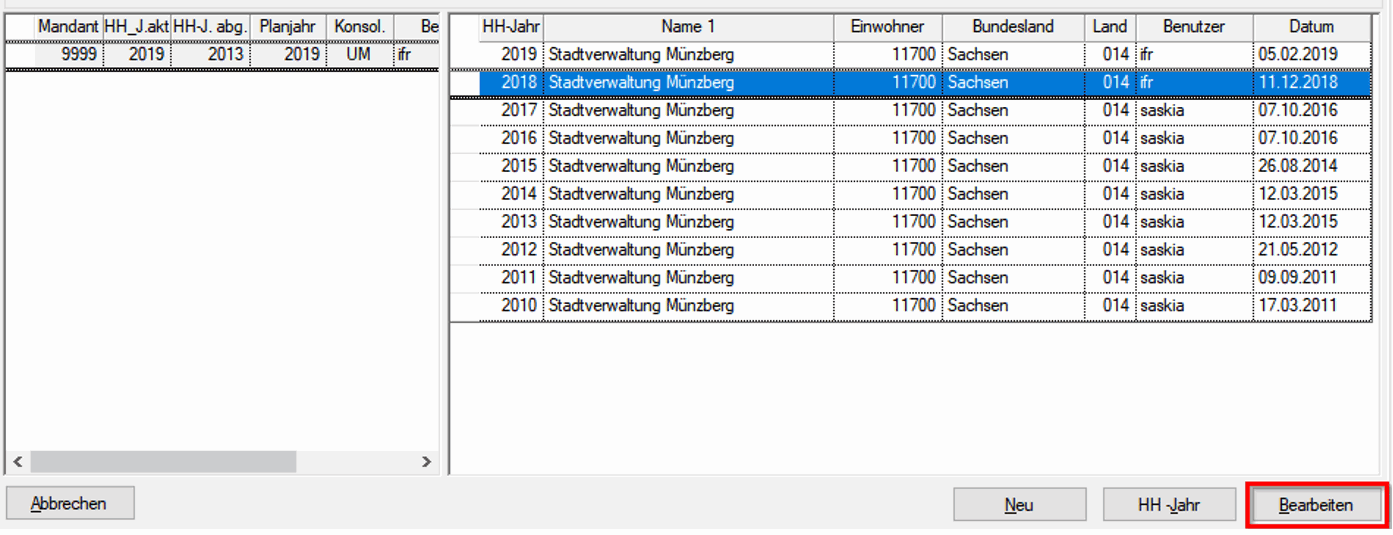Click the left panel horizontal scrollbar thumb

tap(162, 461)
